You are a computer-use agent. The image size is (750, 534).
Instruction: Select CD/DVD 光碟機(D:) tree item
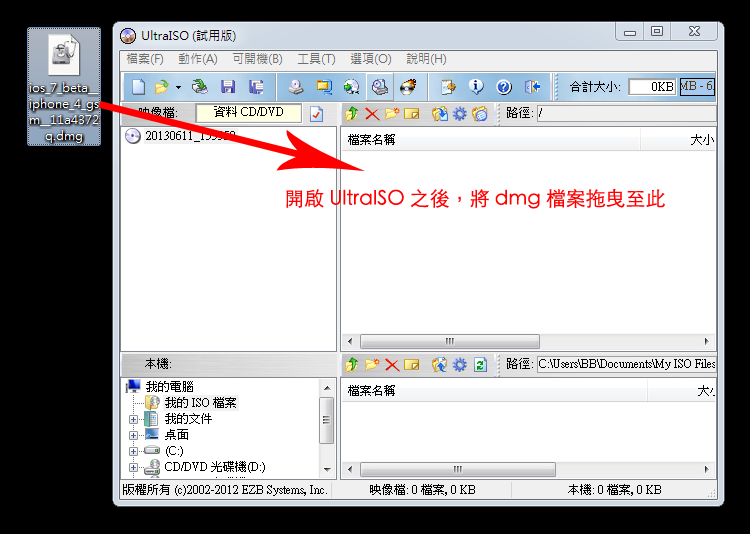point(215,467)
